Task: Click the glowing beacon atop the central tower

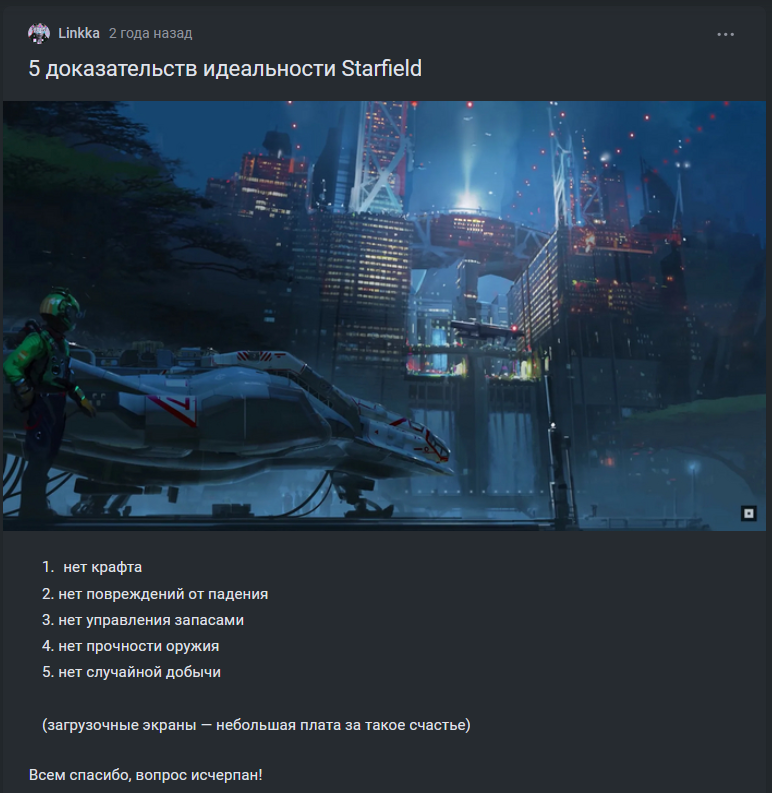Action: click(x=469, y=200)
